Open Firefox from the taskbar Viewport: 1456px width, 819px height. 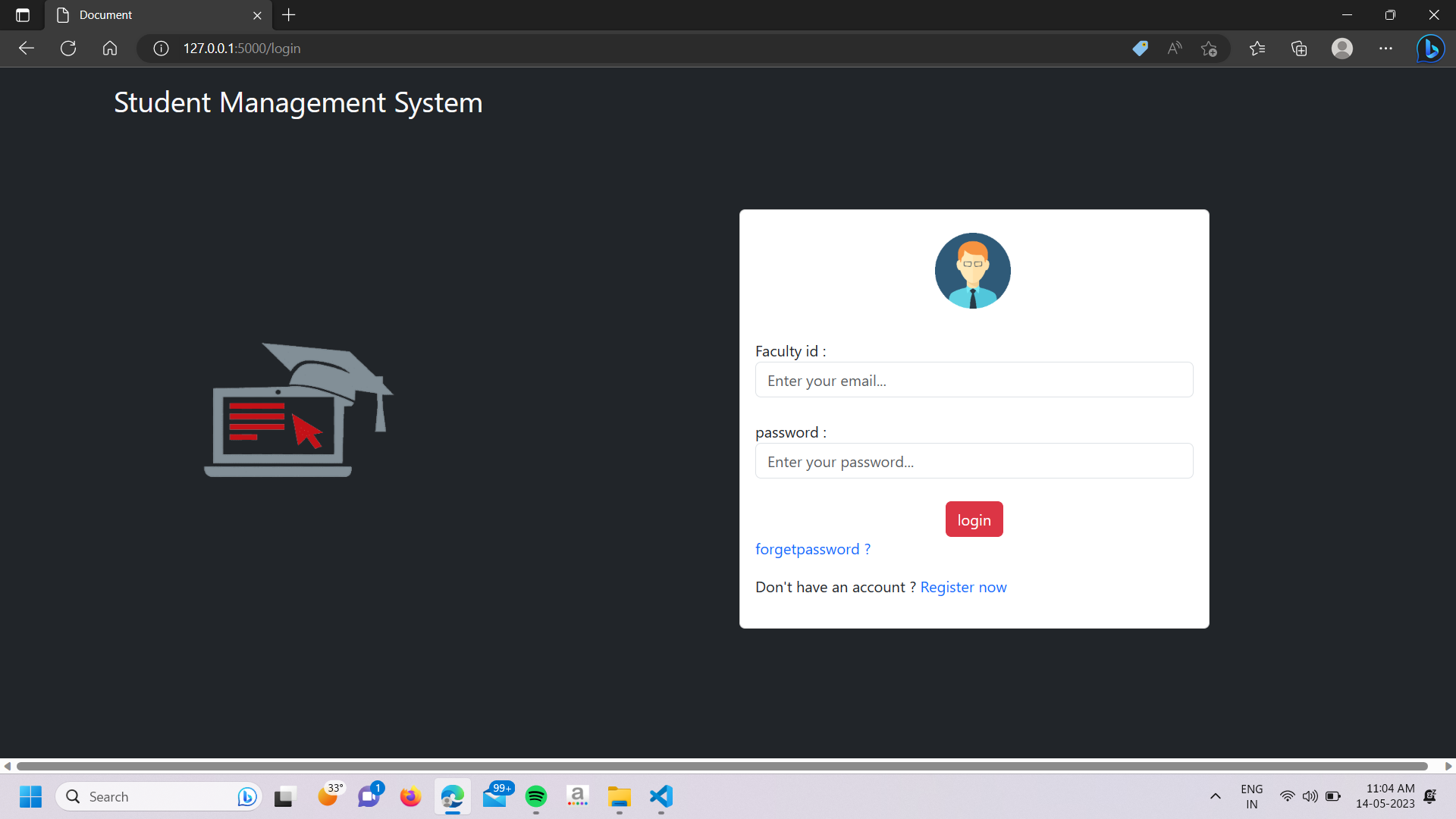[x=410, y=796]
